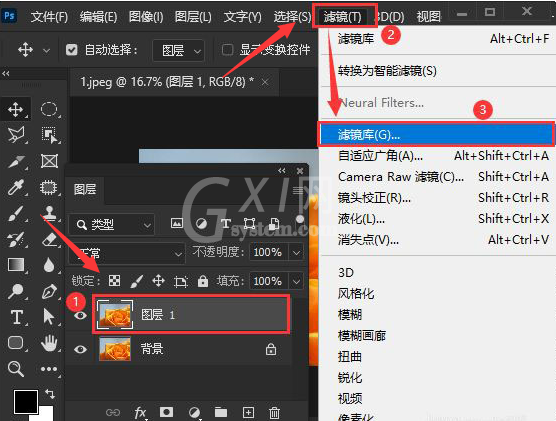Screen dimensions: 556x421
Task: Select the Polygonal Lasso tool
Action: (16, 135)
